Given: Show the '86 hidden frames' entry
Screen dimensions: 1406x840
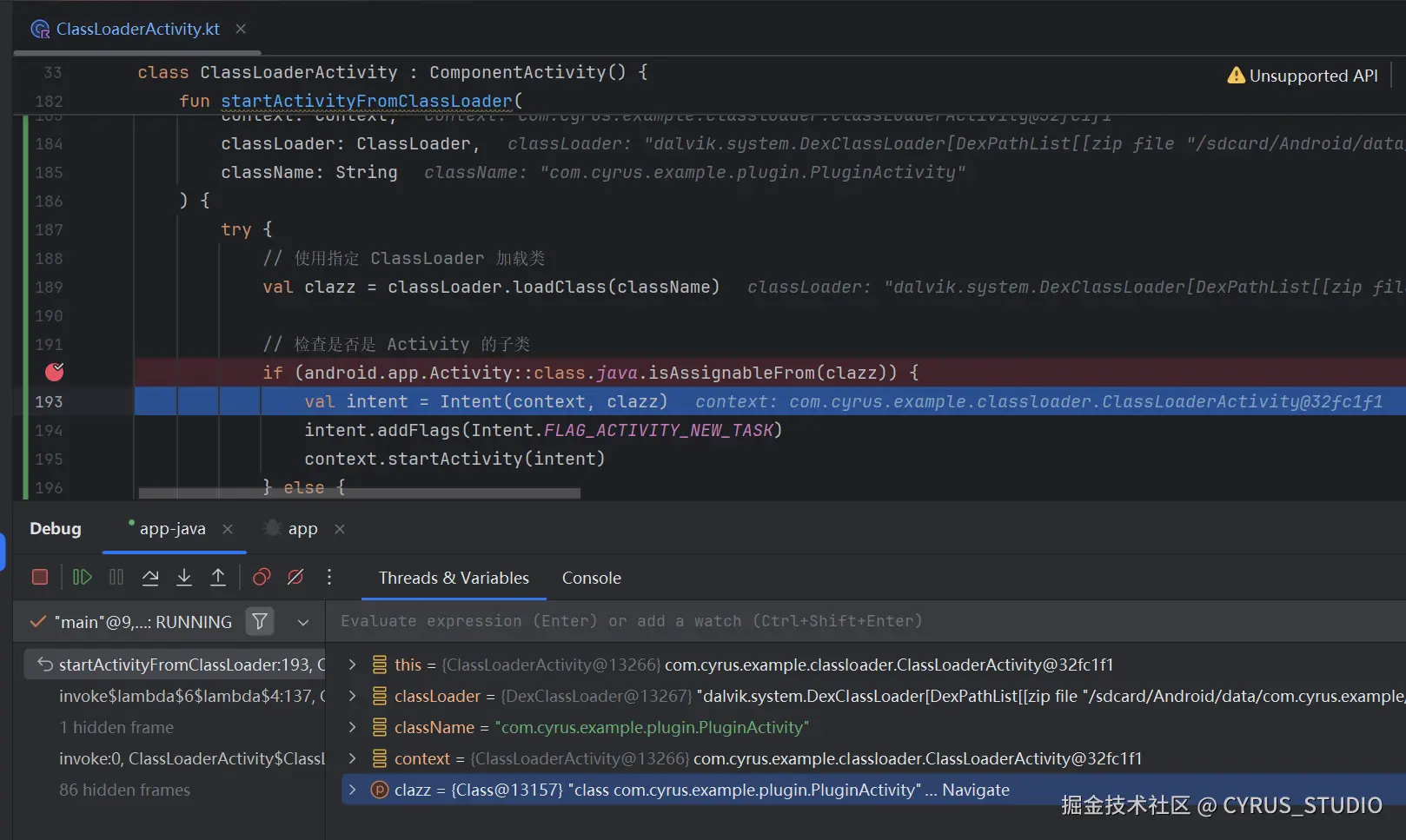Looking at the screenshot, I should (x=124, y=790).
